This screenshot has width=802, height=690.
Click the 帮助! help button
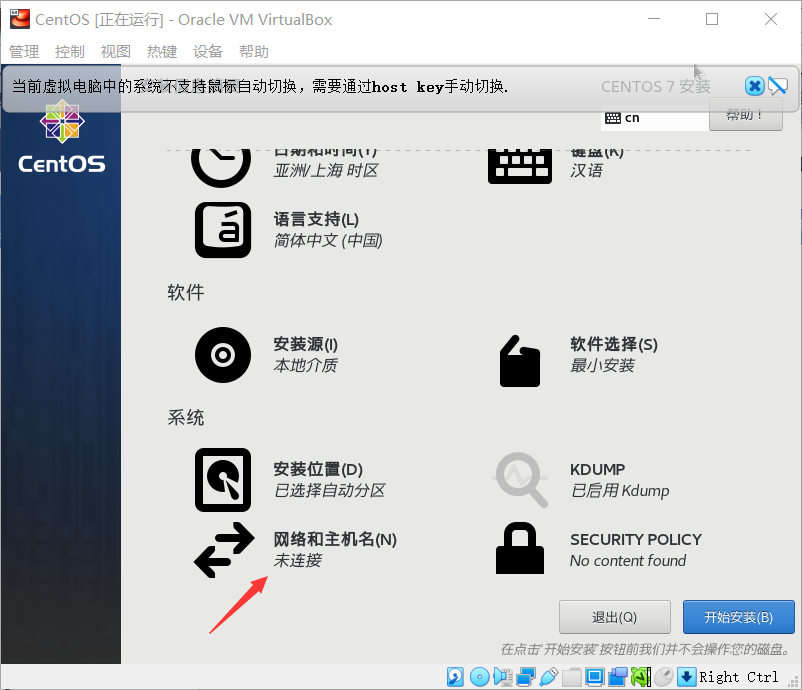click(745, 115)
